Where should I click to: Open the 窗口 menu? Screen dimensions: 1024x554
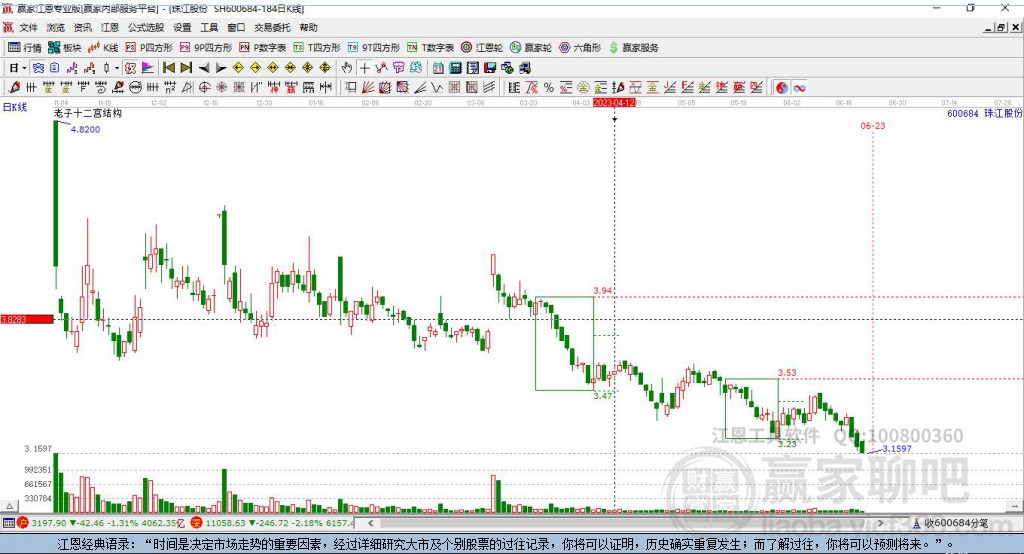pyautogui.click(x=236, y=27)
